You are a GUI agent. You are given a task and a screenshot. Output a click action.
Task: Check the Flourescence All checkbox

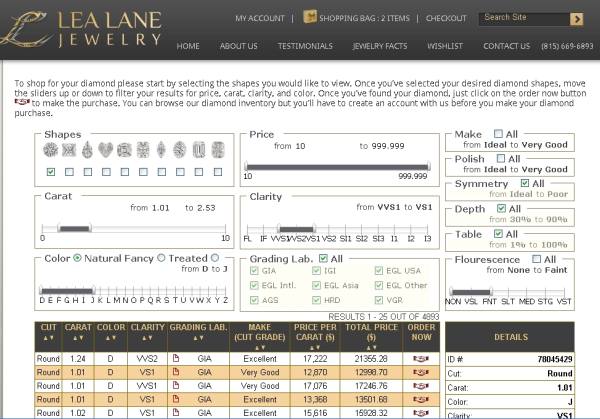(x=536, y=259)
